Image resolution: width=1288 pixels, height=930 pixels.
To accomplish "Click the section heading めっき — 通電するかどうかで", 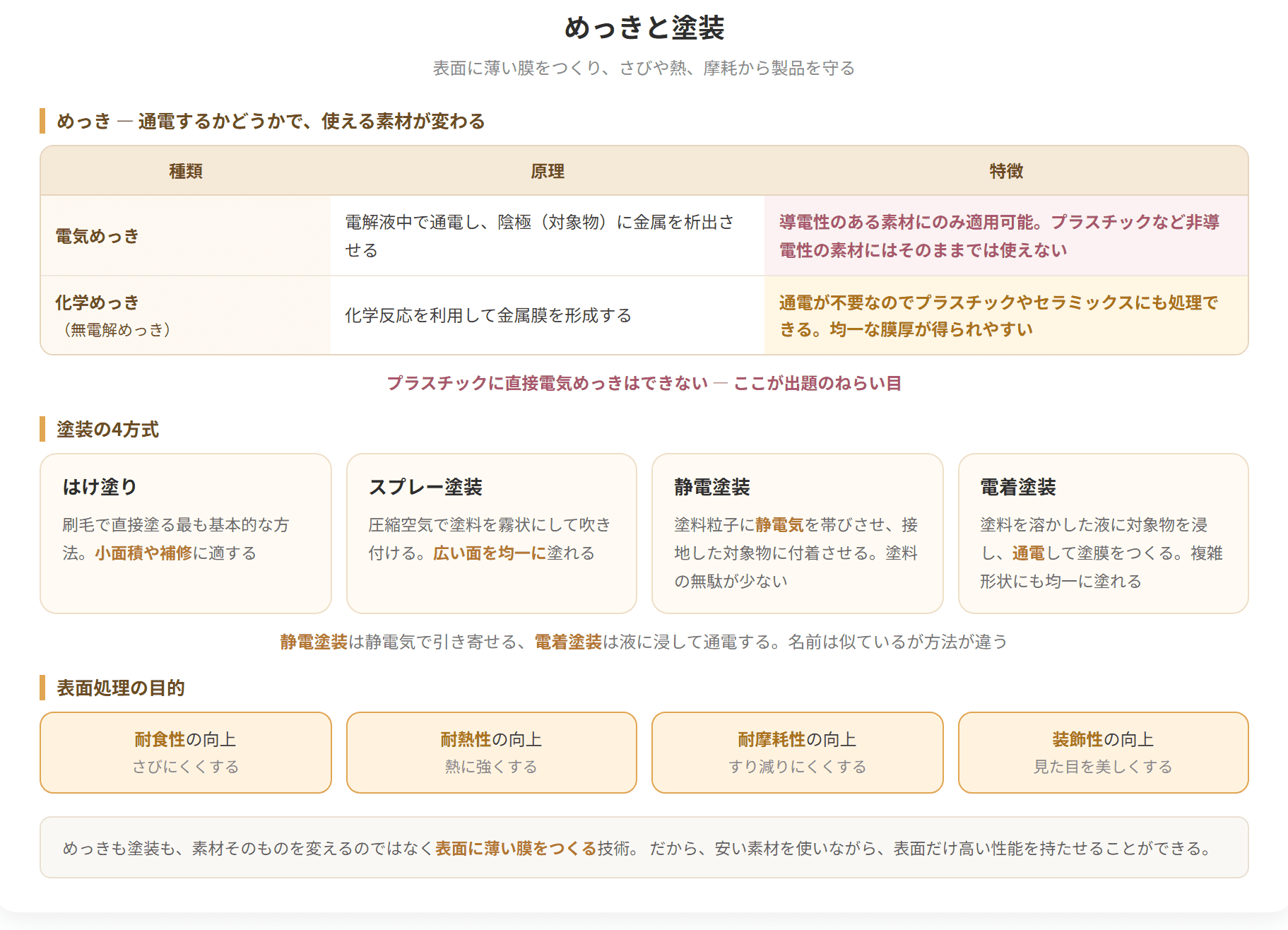I will pyautogui.click(x=270, y=121).
